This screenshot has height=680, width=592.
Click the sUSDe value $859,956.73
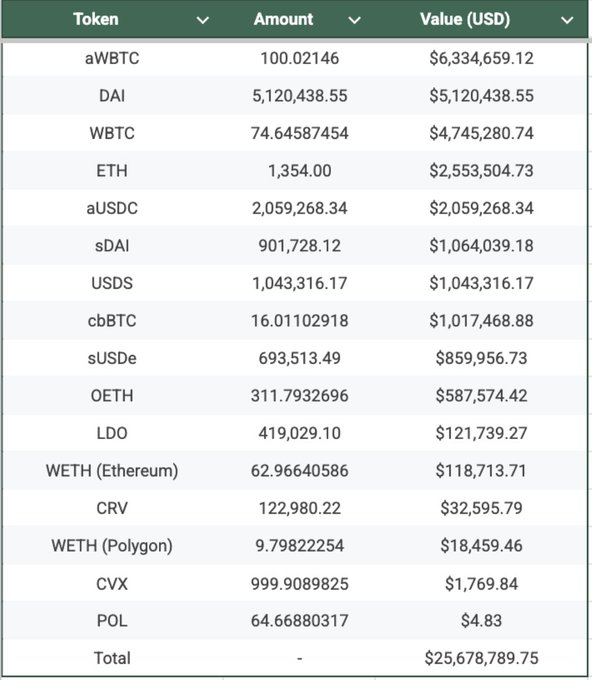[481, 358]
